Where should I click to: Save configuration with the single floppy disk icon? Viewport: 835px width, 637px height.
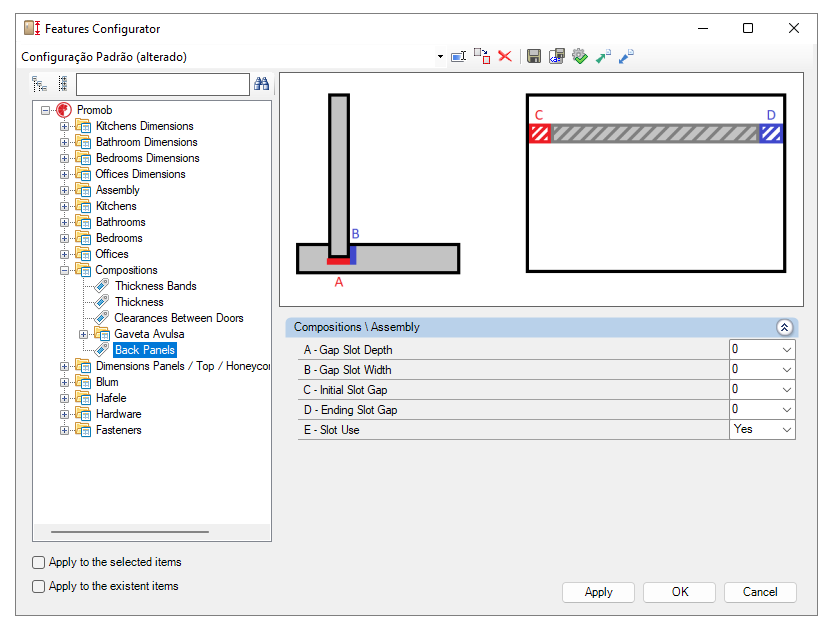click(534, 56)
